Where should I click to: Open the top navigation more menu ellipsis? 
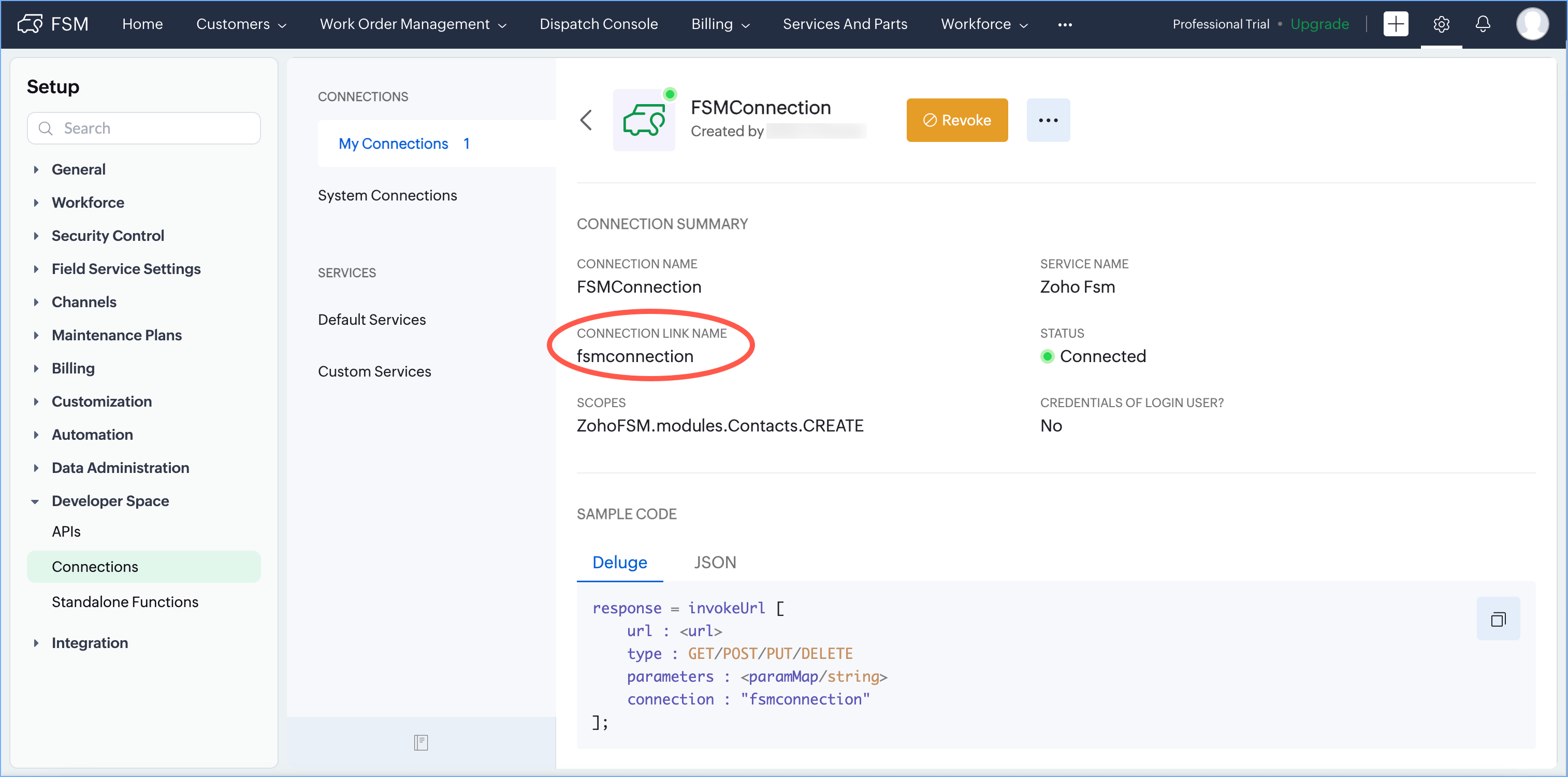(x=1065, y=25)
